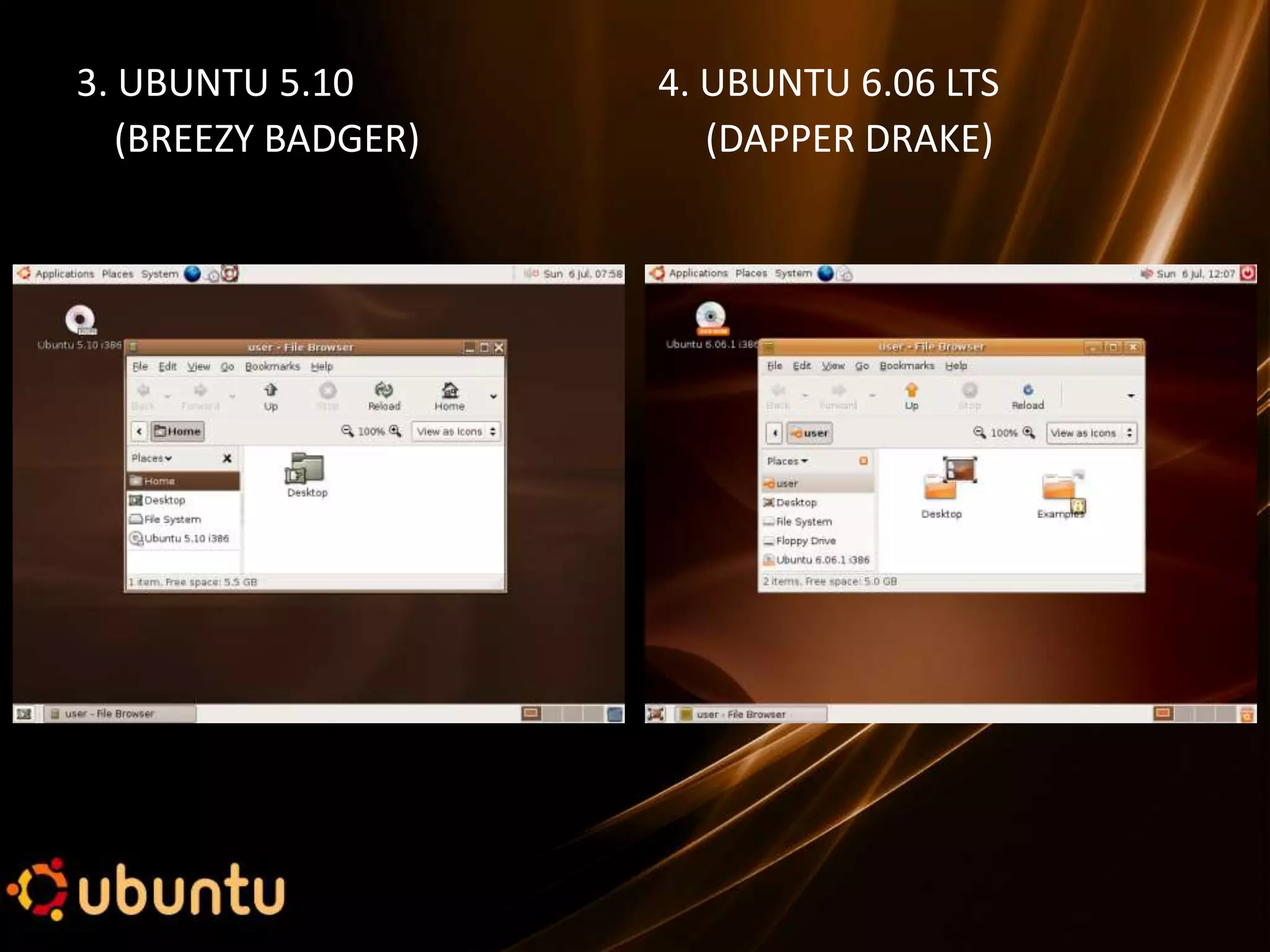1270x952 pixels.
Task: Open Places sidebar dropdown in Ubuntu 6.06 window
Action: click(787, 461)
